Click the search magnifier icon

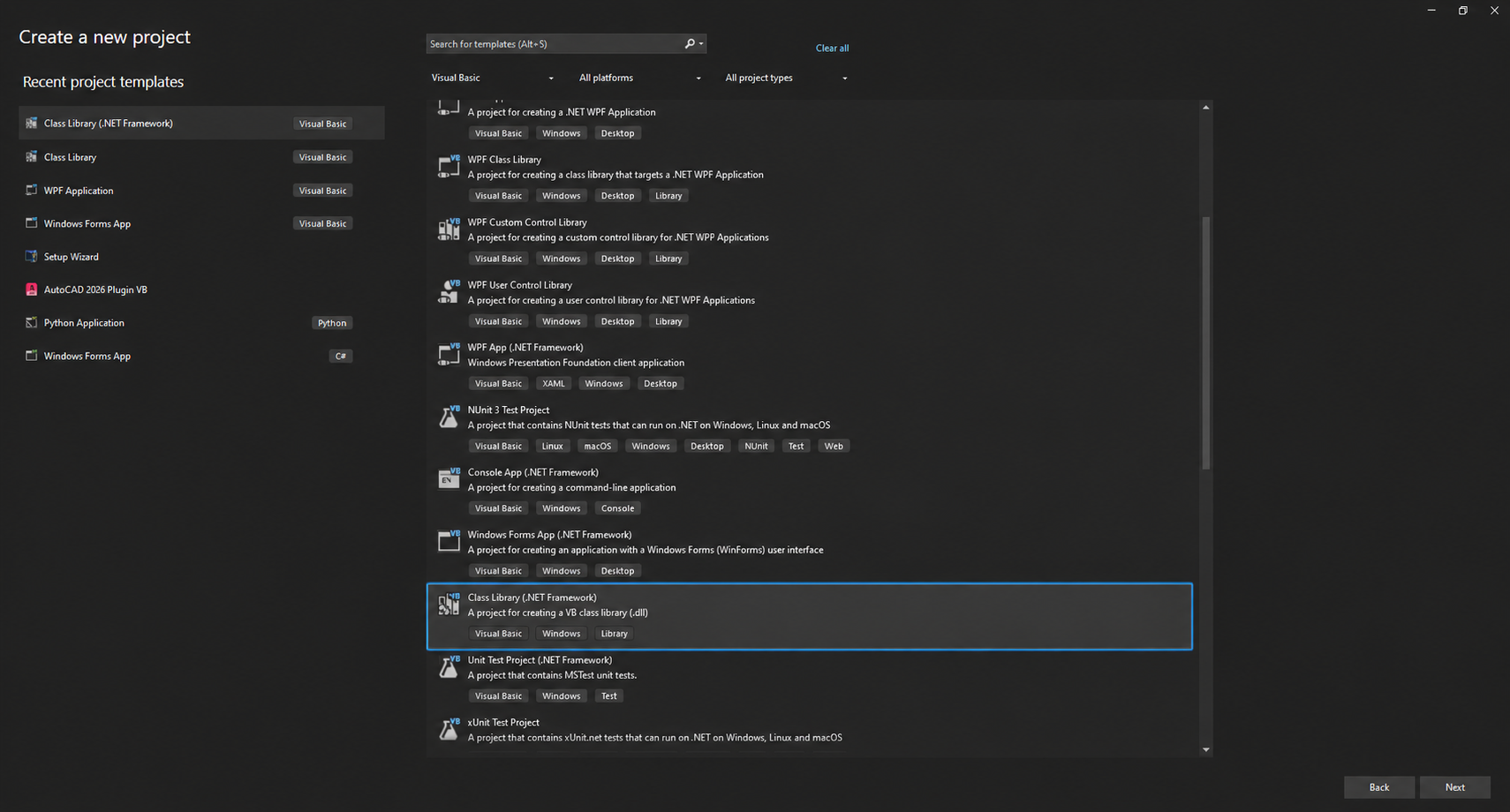pyautogui.click(x=690, y=43)
